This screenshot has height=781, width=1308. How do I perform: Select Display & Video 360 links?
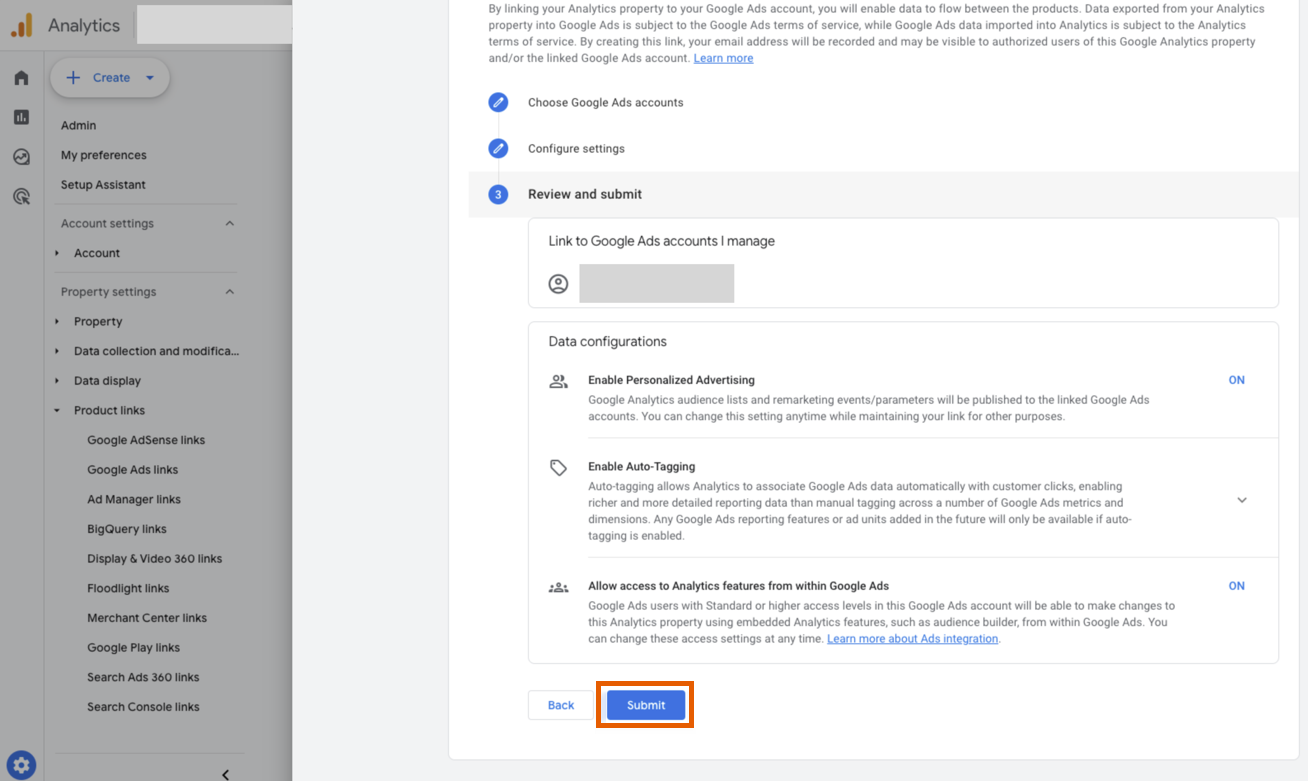(x=154, y=559)
